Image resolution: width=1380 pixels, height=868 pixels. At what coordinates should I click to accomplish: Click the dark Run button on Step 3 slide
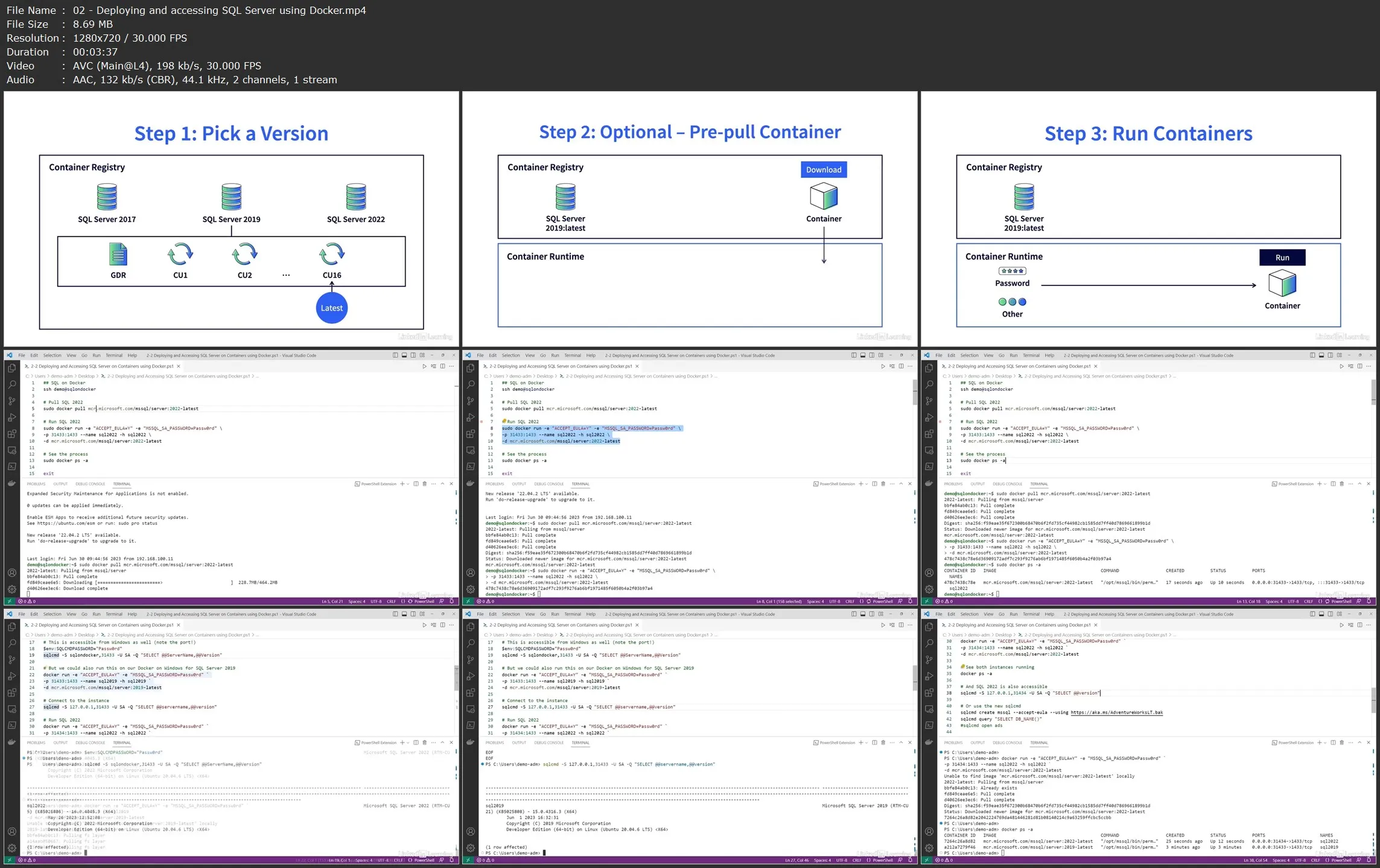click(1282, 258)
